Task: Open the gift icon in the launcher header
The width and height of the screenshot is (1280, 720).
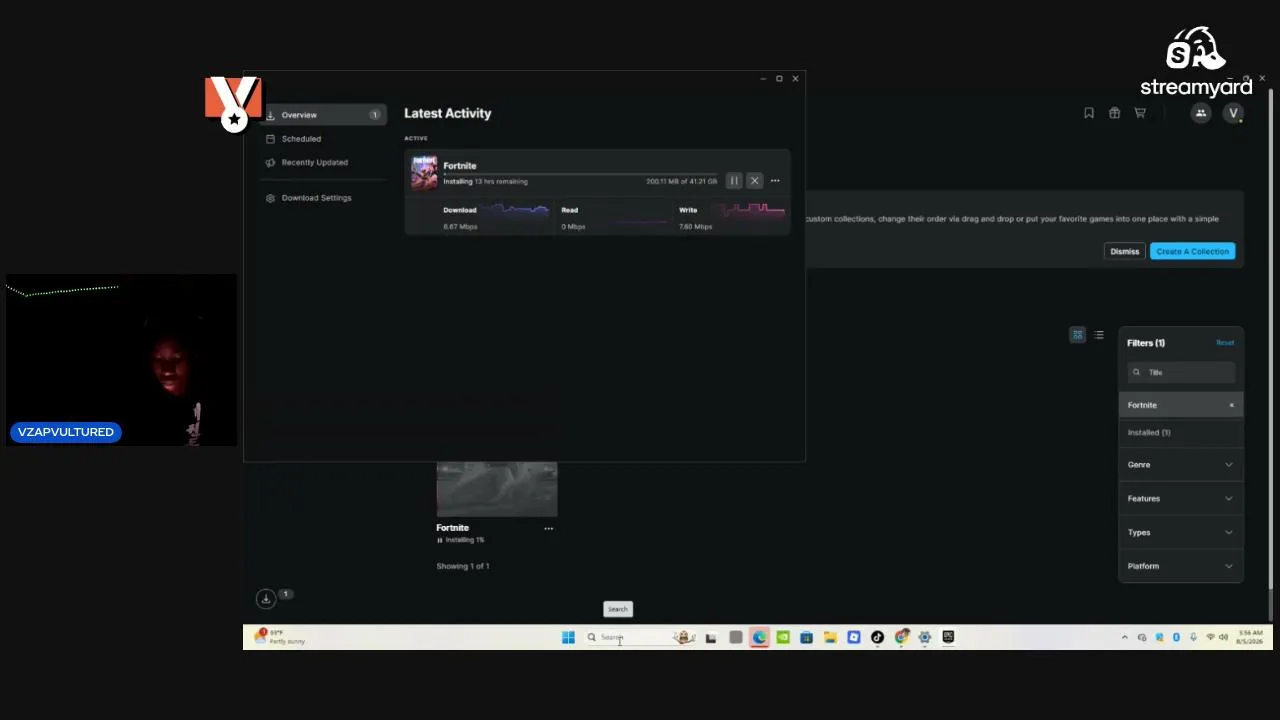Action: point(1114,113)
